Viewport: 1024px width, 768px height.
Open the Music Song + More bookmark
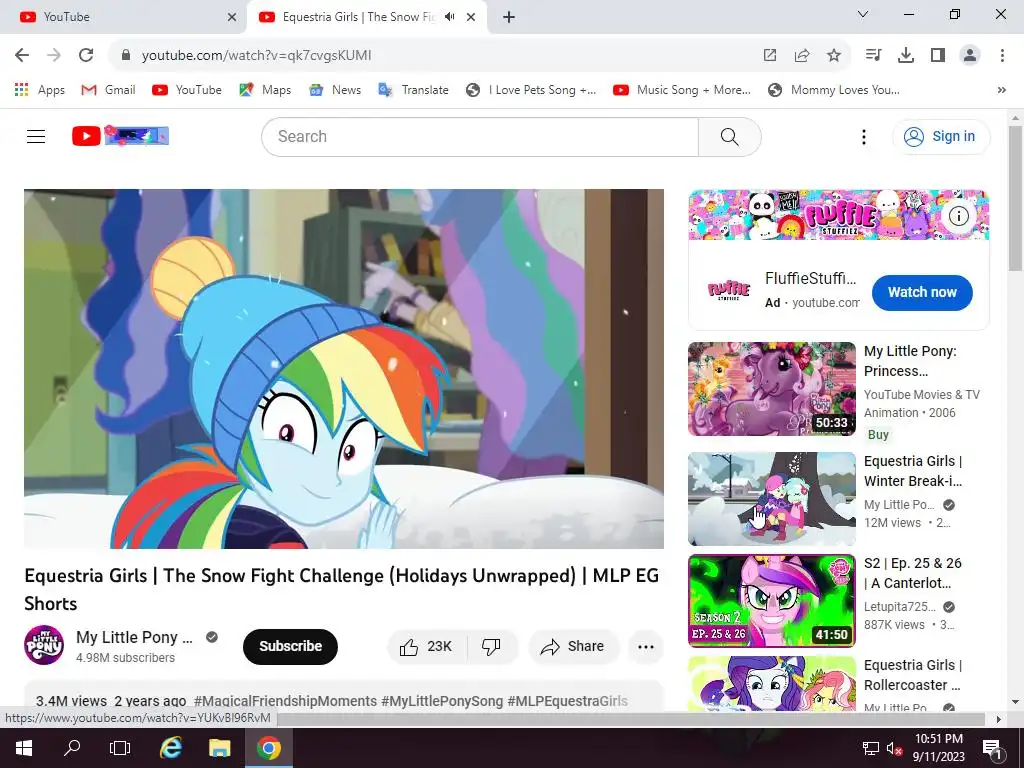tap(682, 90)
